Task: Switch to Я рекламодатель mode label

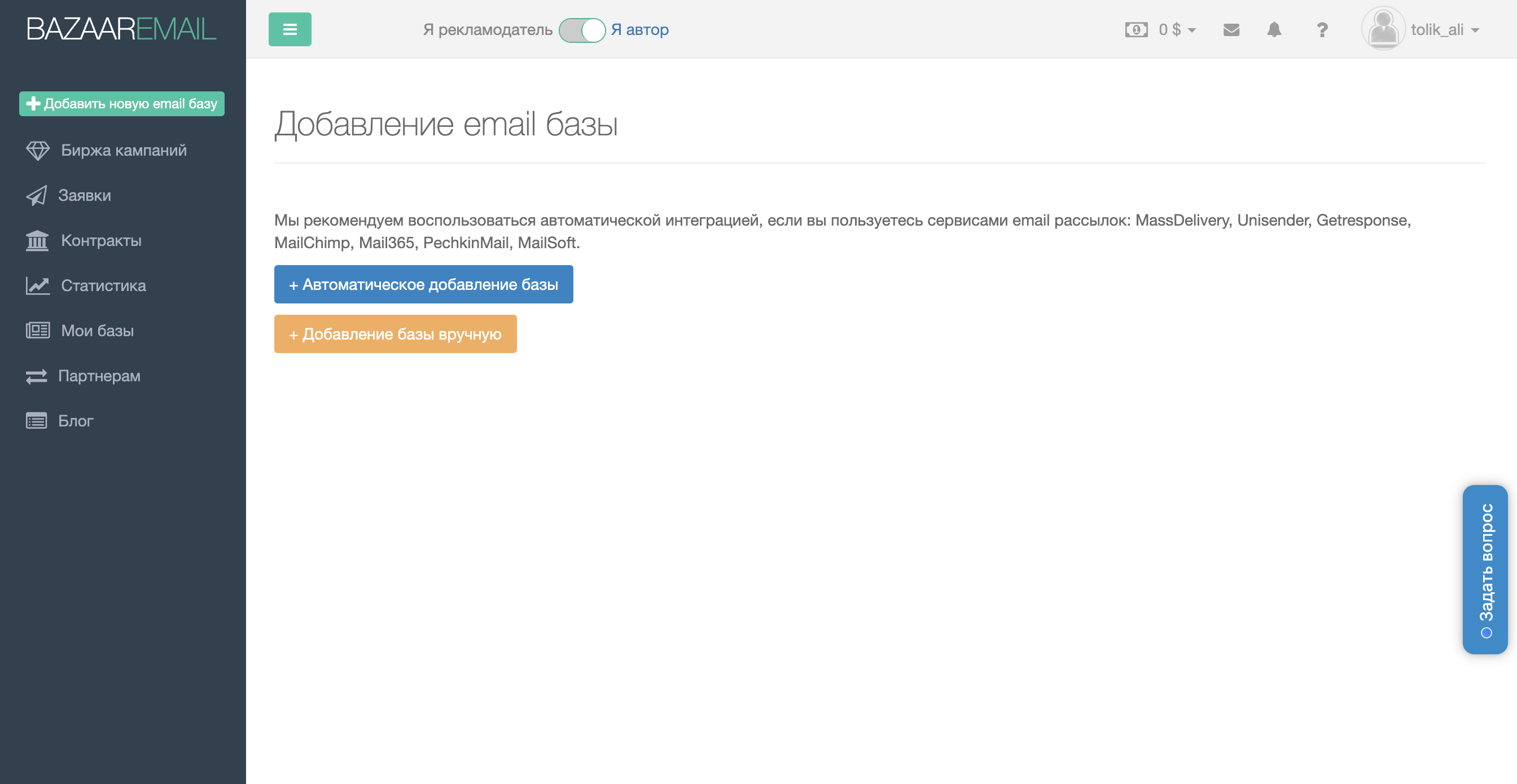Action: pyautogui.click(x=488, y=30)
